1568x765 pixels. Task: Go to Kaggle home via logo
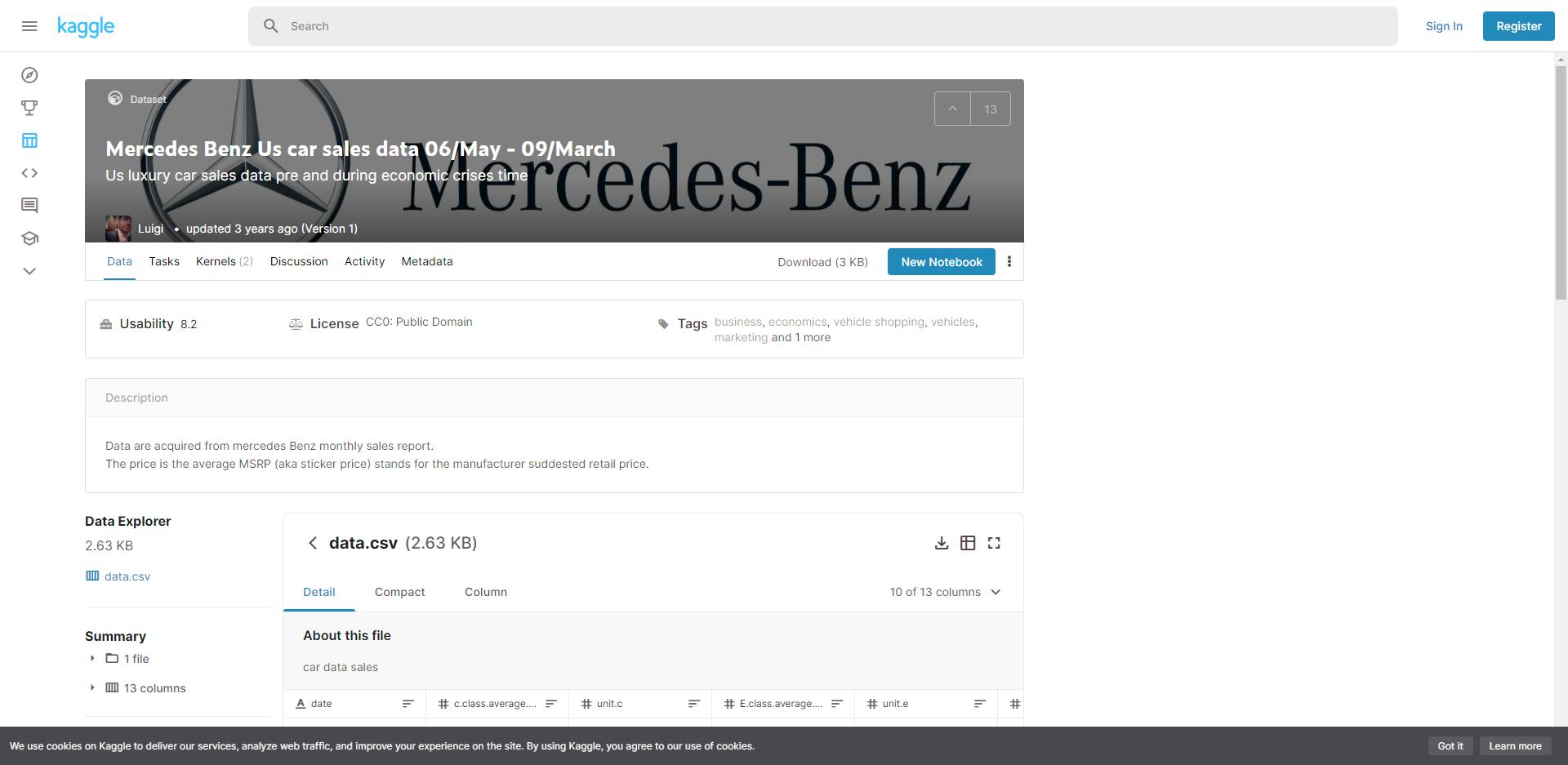pyautogui.click(x=86, y=26)
